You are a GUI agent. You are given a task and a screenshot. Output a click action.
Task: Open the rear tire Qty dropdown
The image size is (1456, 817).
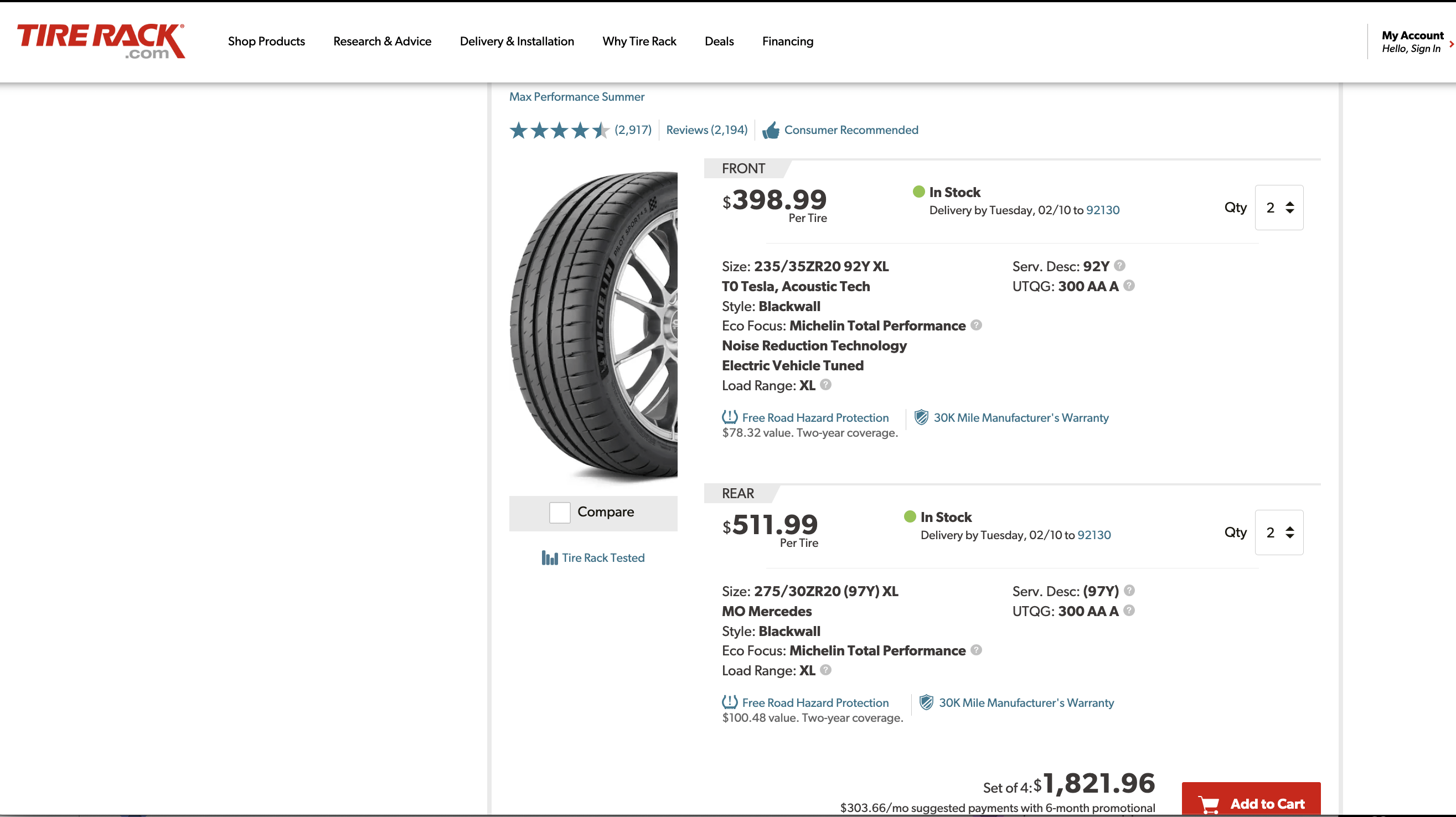pyautogui.click(x=1278, y=532)
